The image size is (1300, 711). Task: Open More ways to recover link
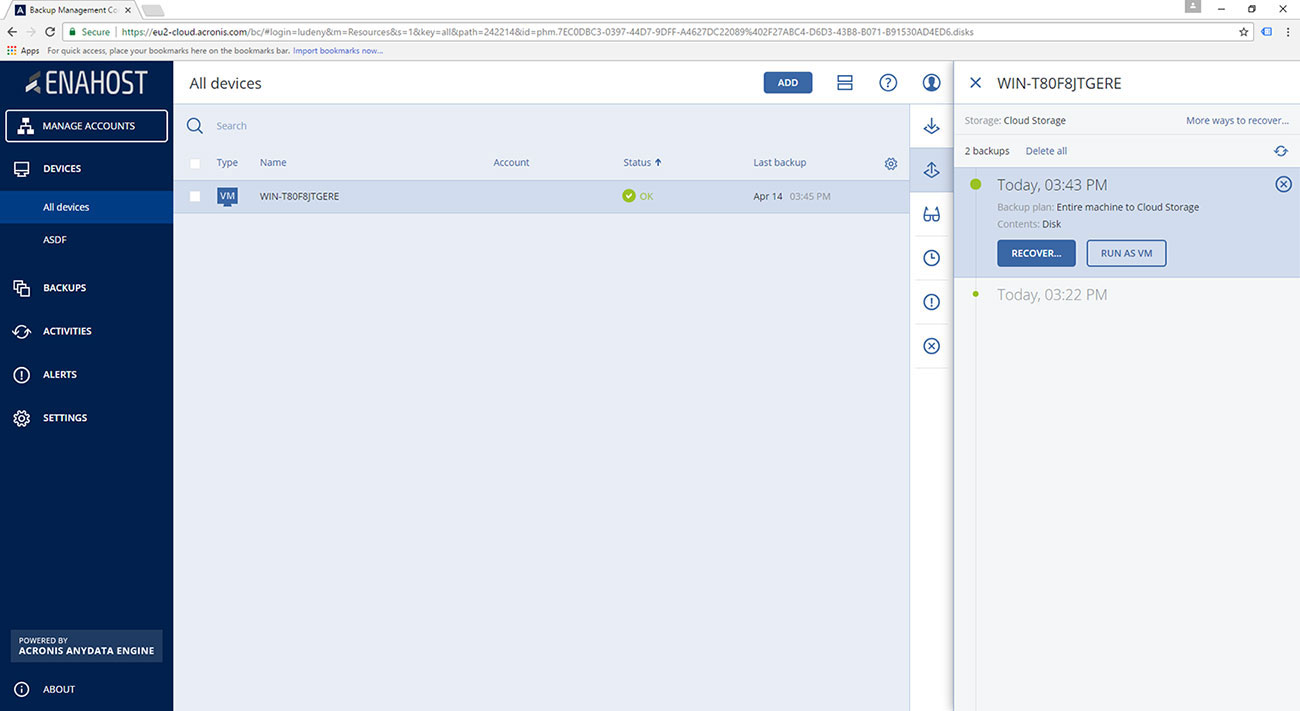point(1237,121)
